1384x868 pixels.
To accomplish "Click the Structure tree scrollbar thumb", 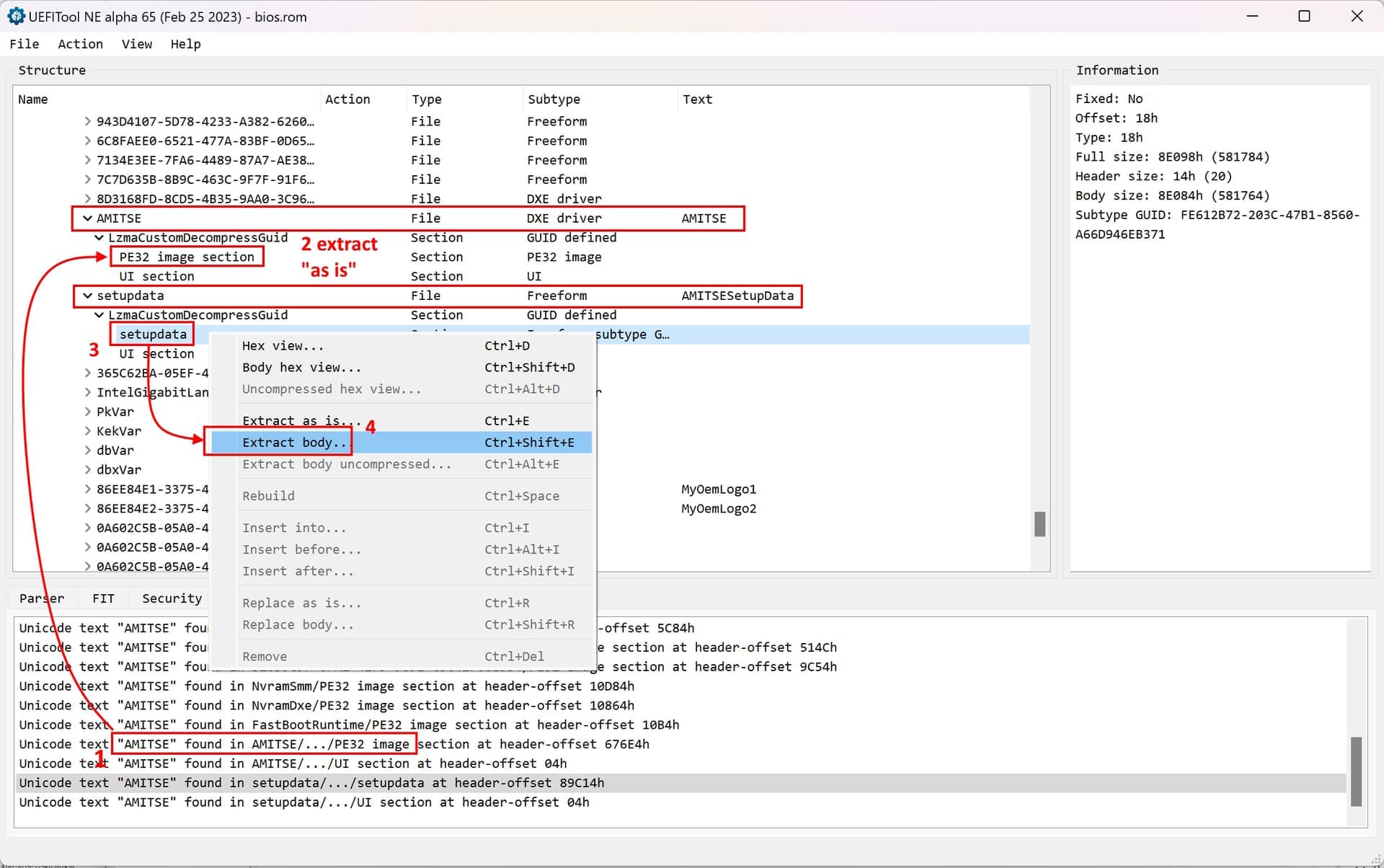I will pyautogui.click(x=1039, y=524).
